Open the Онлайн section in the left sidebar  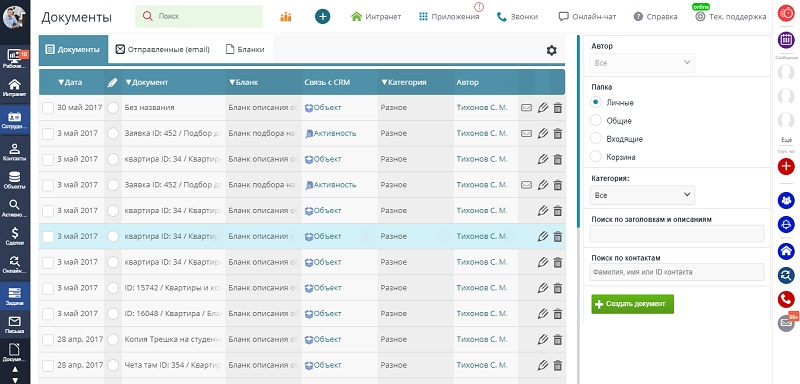point(15,264)
